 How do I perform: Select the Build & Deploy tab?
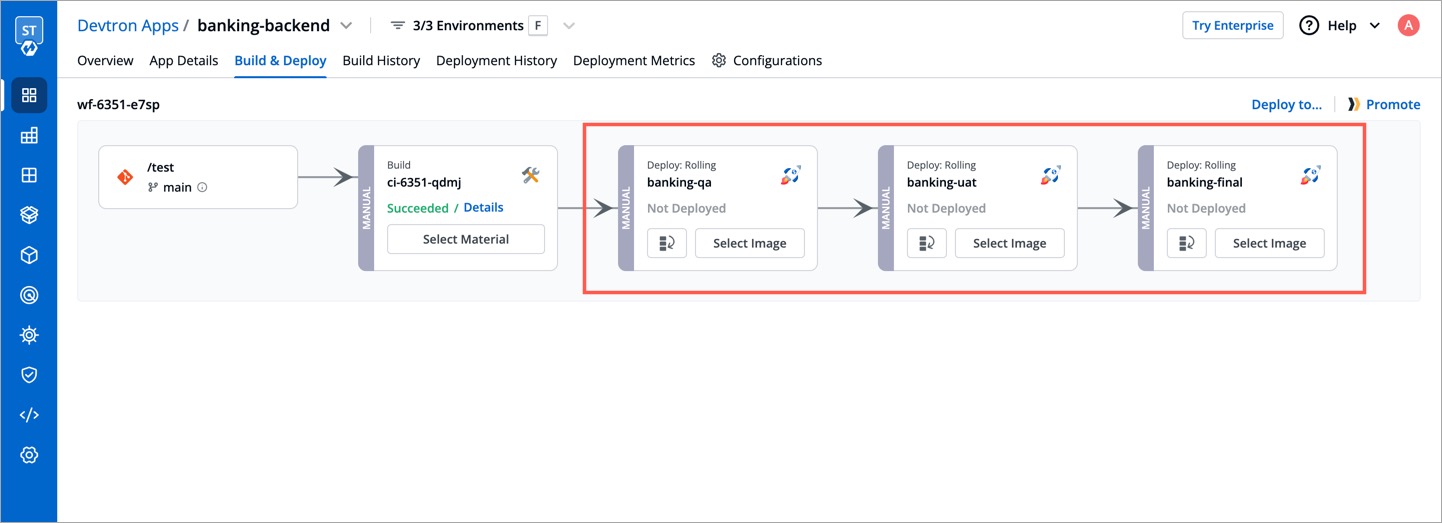(x=280, y=60)
